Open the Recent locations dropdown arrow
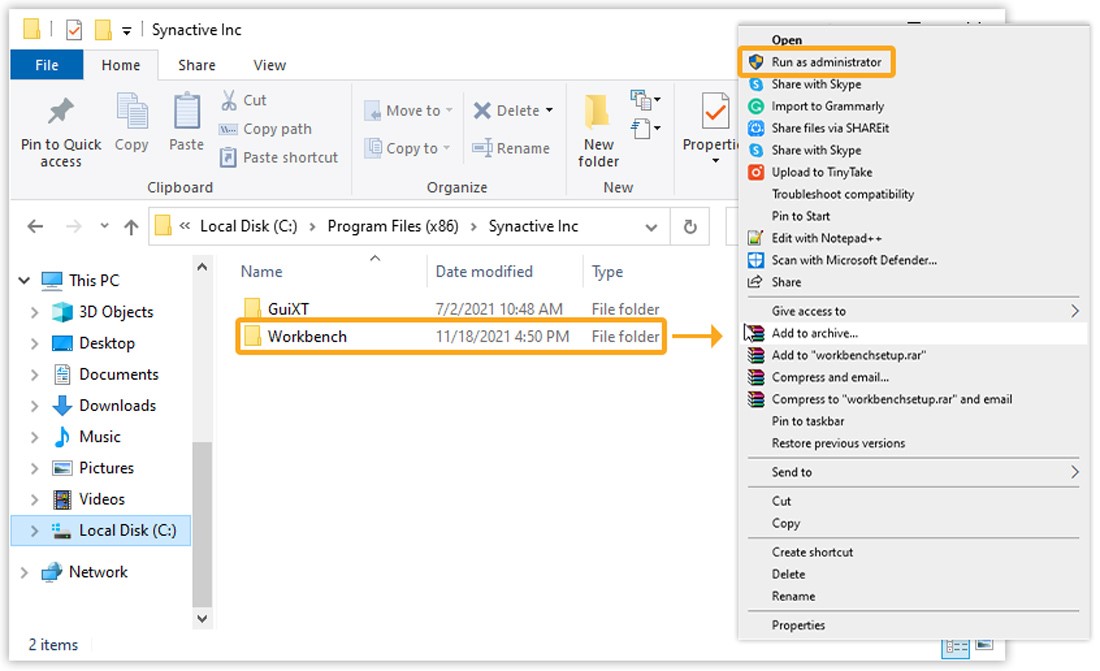The height and width of the screenshot is (671, 1100). click(105, 226)
